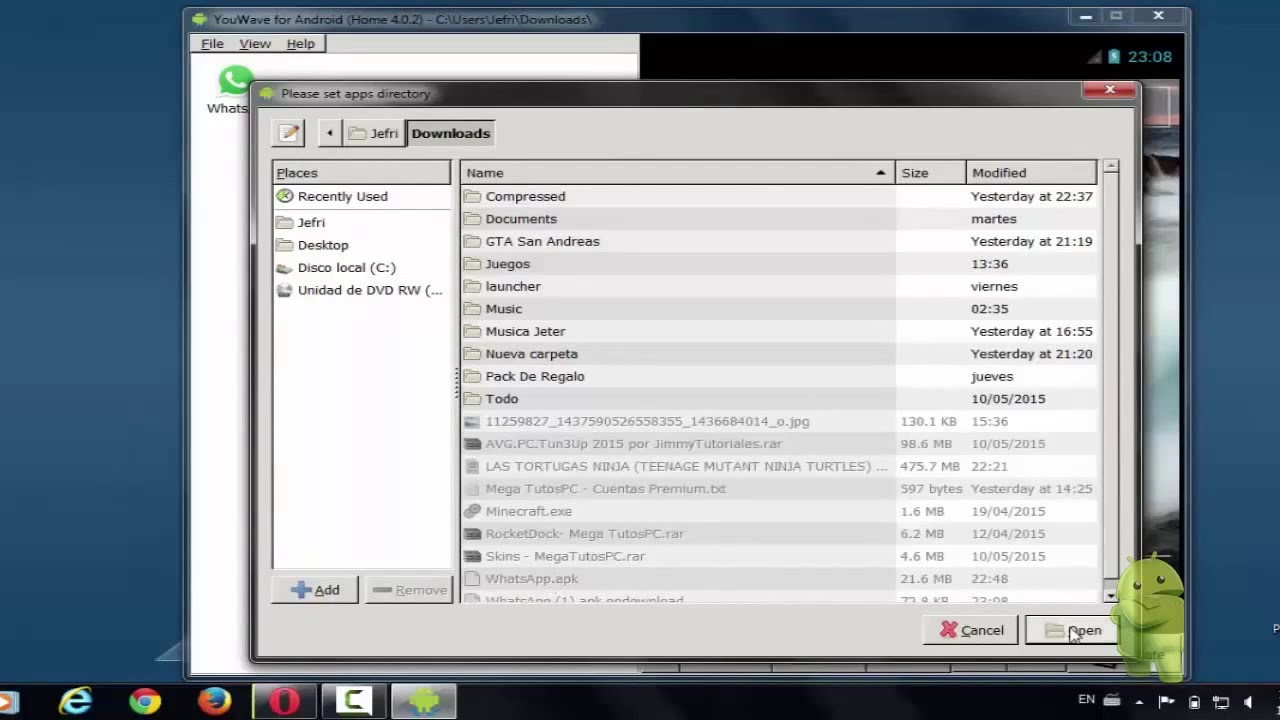
Task: Select RocketDock- Mega TutosPC.rar
Action: 779,534
